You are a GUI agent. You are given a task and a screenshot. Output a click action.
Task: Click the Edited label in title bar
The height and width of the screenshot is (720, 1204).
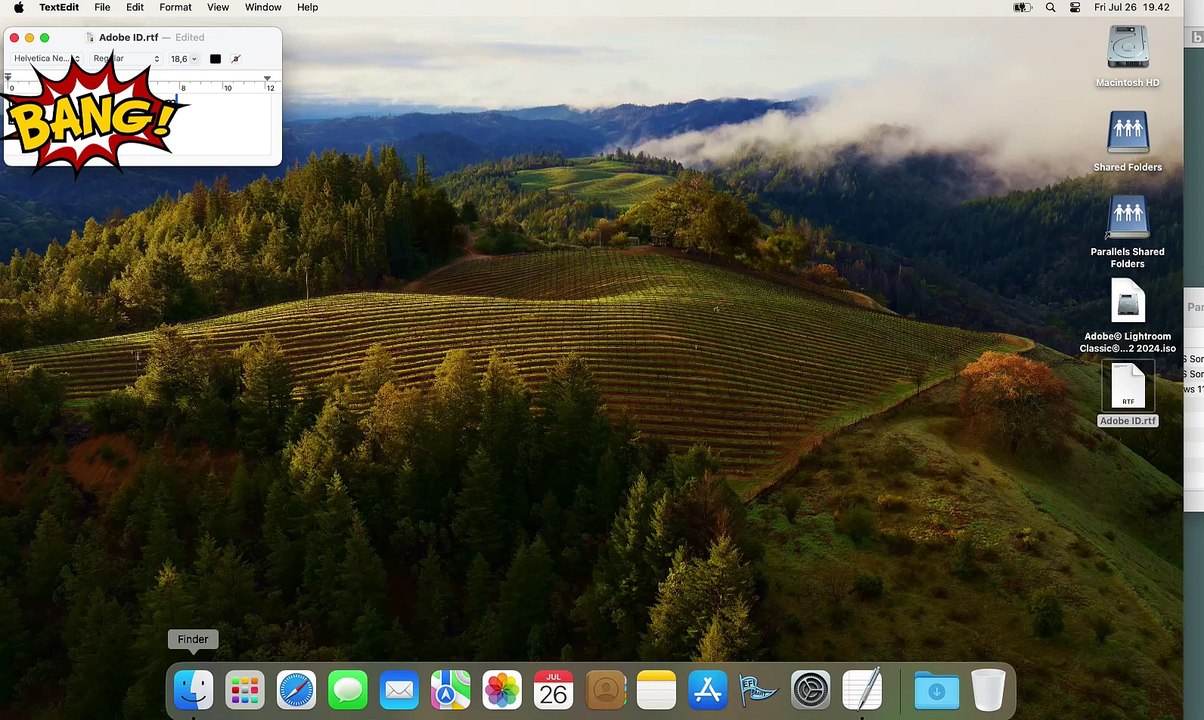click(189, 37)
